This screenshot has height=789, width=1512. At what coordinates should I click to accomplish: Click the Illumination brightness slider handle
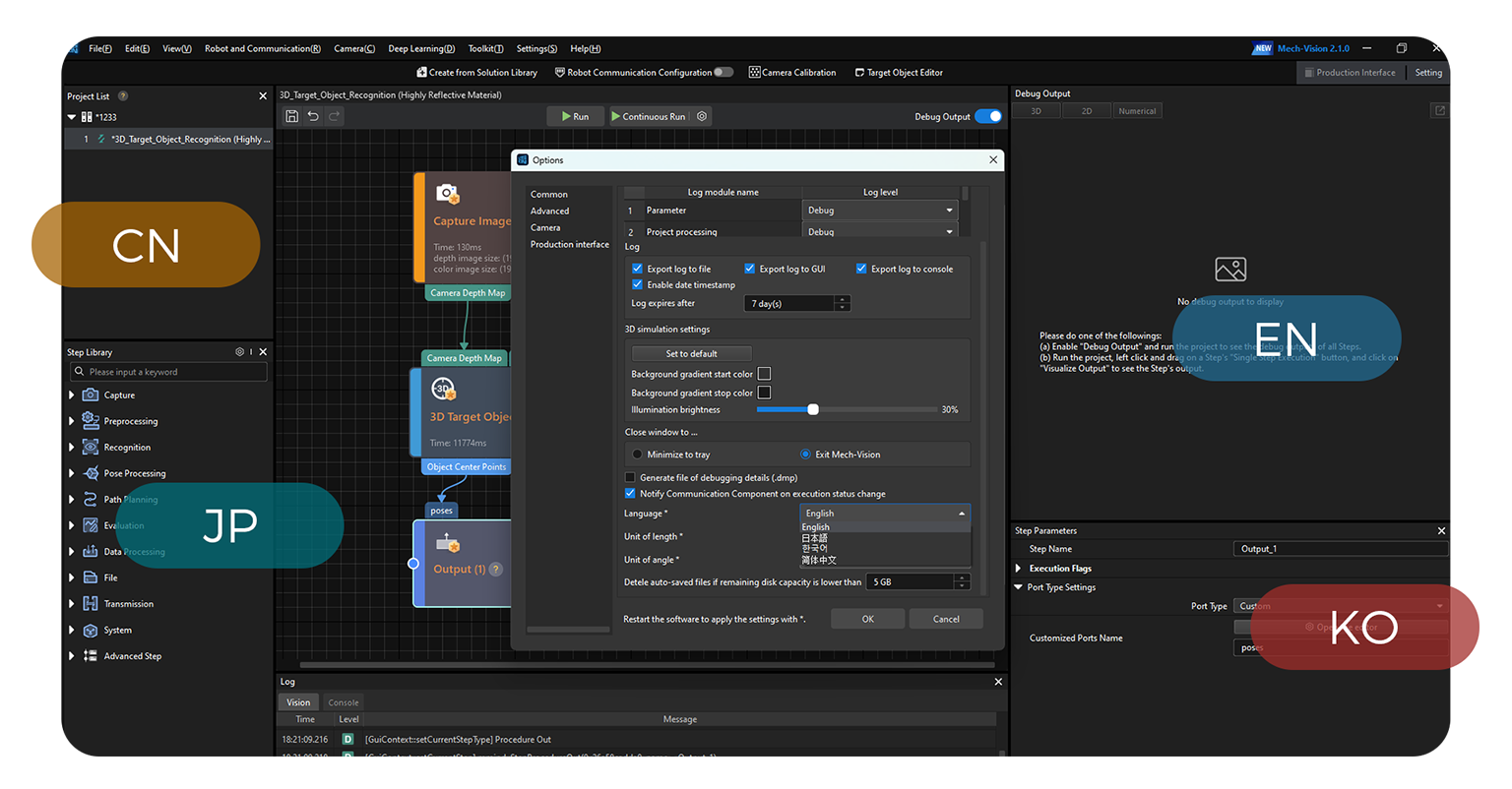(813, 409)
